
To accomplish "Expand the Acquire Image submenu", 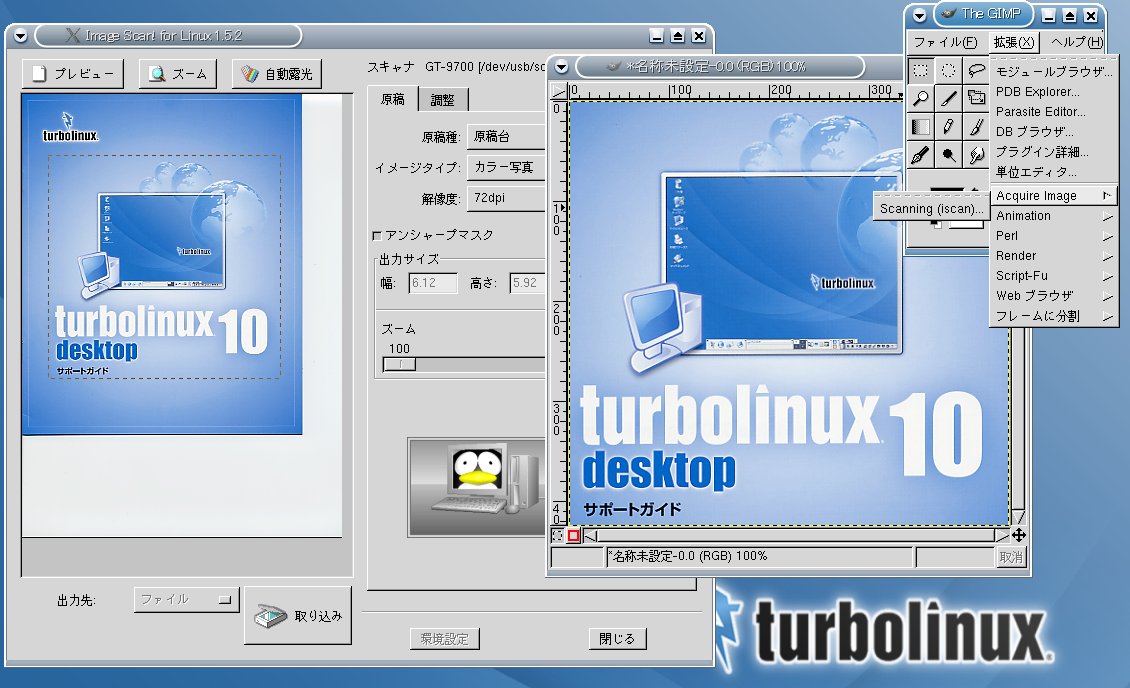I will click(x=1053, y=196).
